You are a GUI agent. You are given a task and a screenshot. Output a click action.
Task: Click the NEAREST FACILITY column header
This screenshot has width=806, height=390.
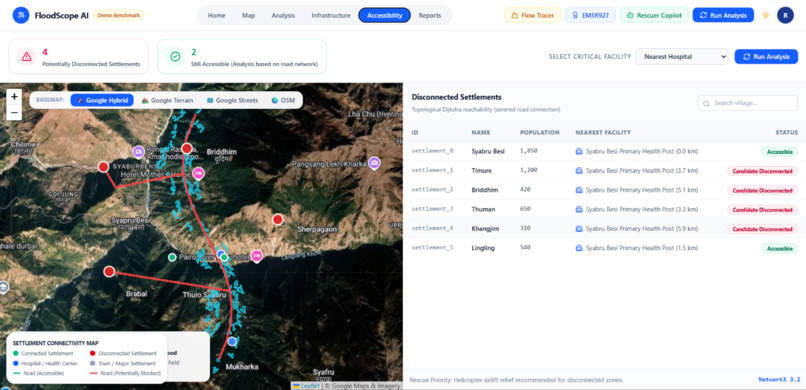pyautogui.click(x=603, y=133)
